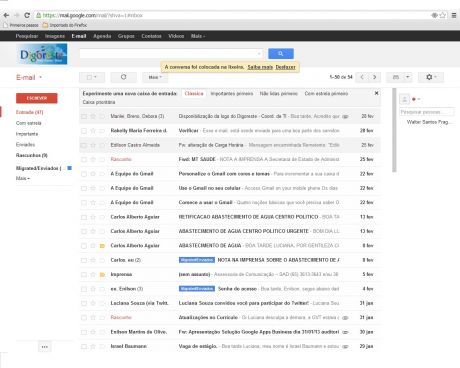This screenshot has width=460, height=368.
Task: Open the E-mail product switcher dropdown
Action: point(29,77)
